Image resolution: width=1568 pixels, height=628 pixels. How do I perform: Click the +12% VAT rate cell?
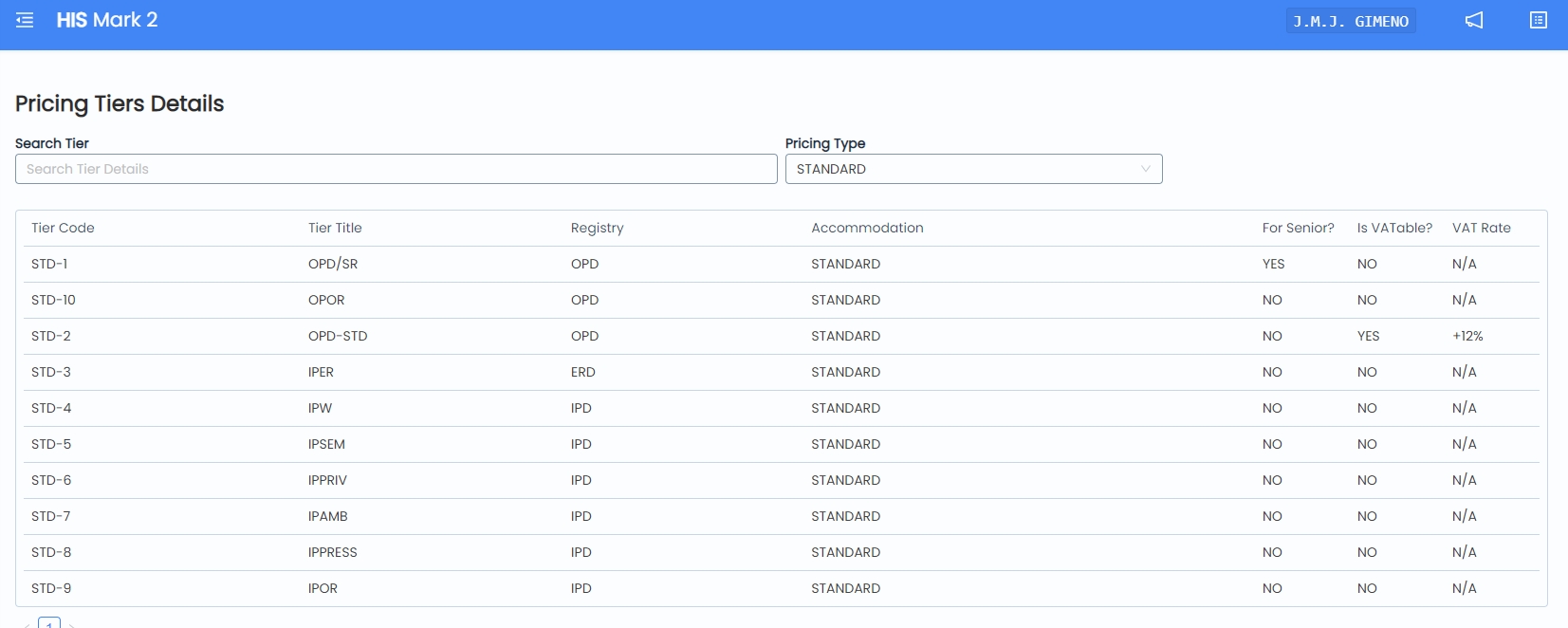point(1467,336)
